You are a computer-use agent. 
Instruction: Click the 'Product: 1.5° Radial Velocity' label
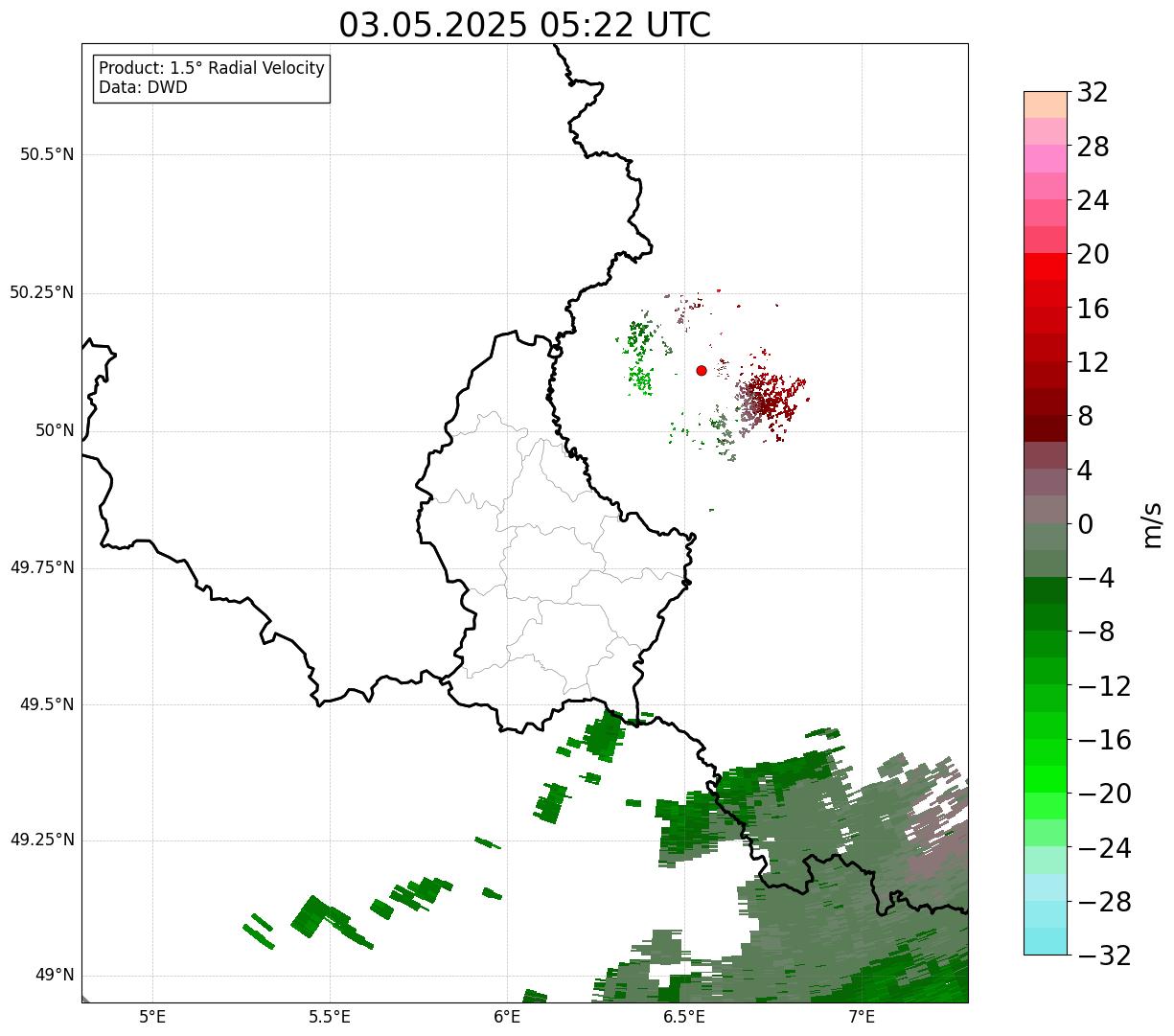[212, 69]
